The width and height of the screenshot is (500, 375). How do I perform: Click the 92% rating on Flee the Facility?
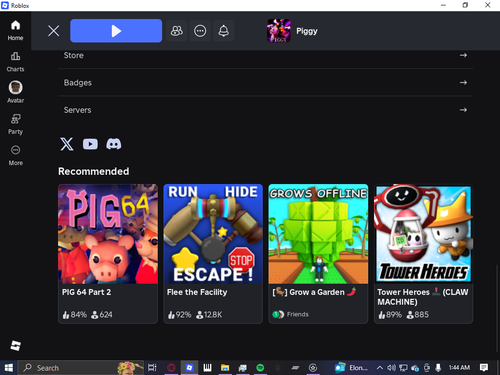click(x=180, y=315)
